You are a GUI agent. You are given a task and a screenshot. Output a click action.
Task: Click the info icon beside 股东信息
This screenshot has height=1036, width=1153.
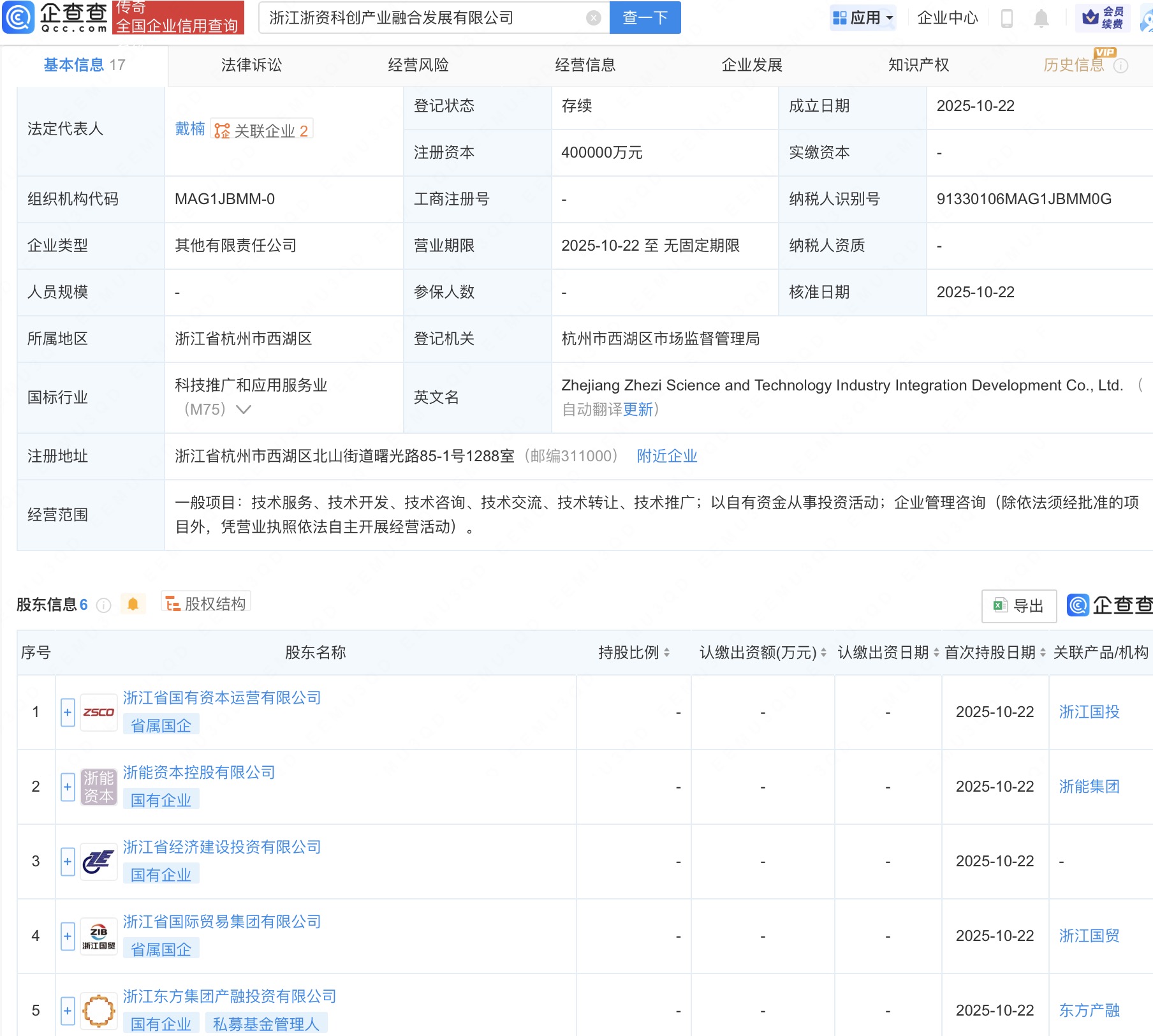[103, 605]
